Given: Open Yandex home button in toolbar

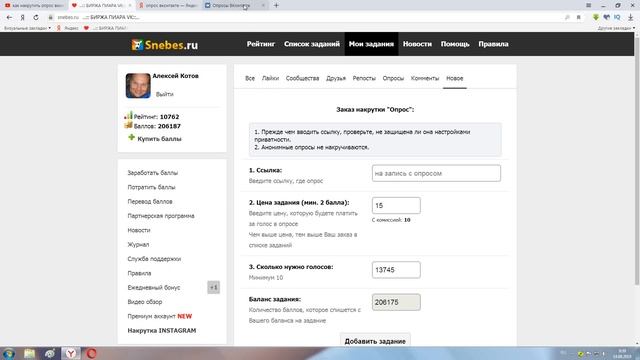Looking at the screenshot, I should (x=22, y=18).
